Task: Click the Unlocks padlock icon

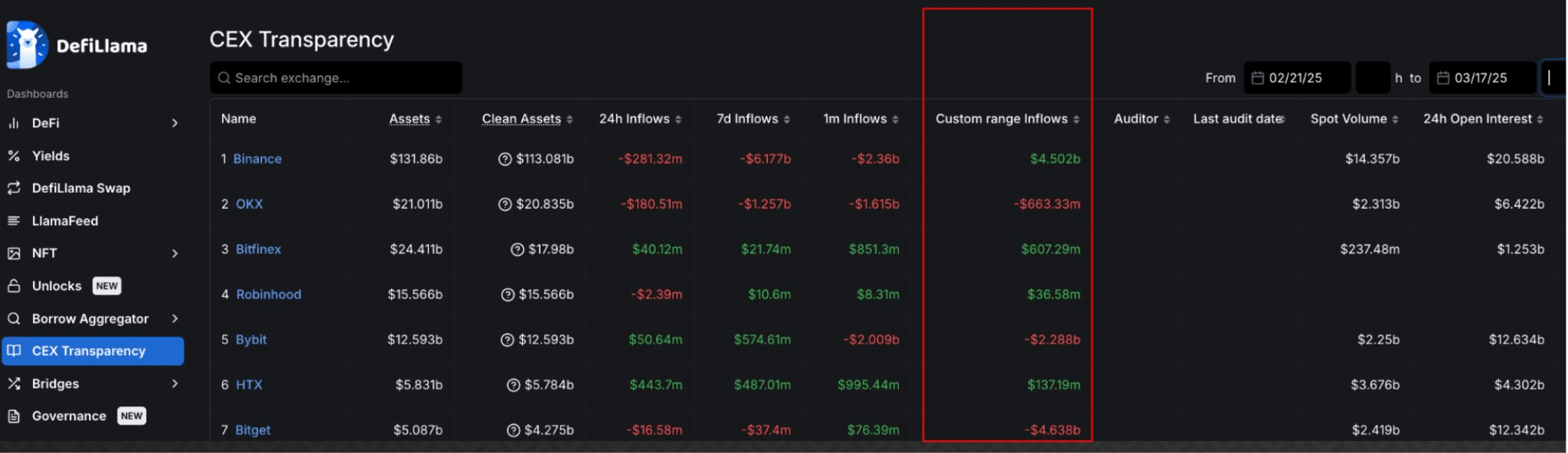Action: pyautogui.click(x=14, y=286)
